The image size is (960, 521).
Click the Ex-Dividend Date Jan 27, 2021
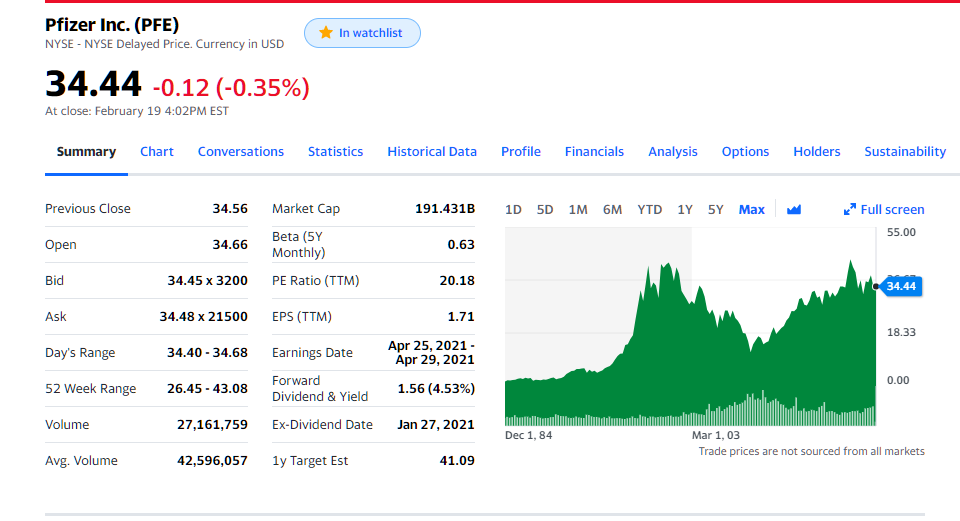point(436,424)
